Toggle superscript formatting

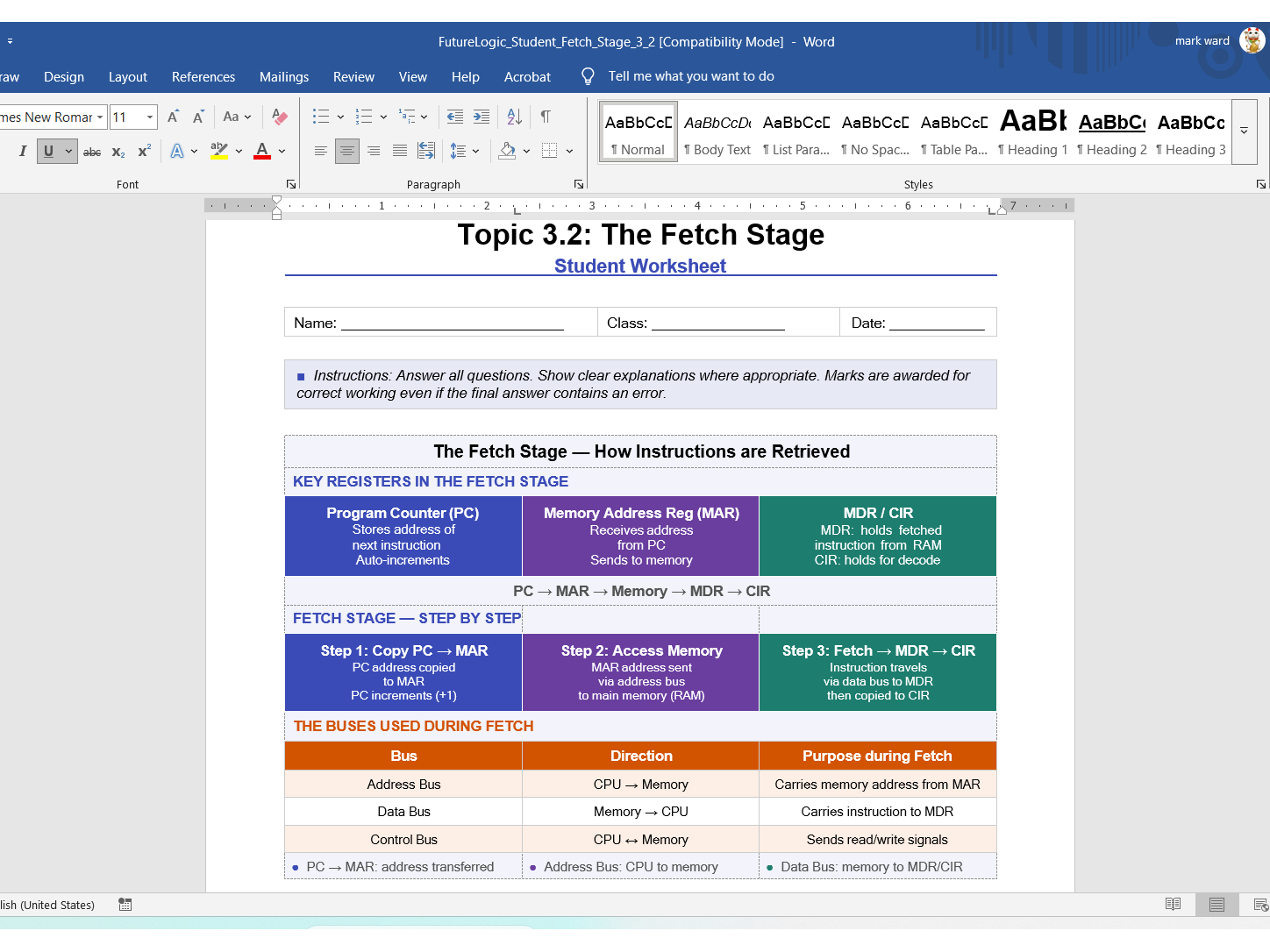[x=145, y=151]
